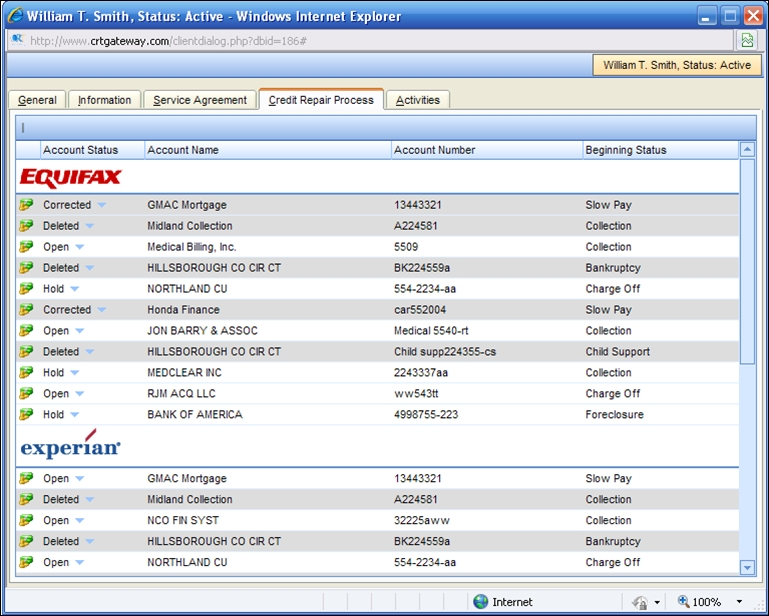Image resolution: width=769 pixels, height=616 pixels.
Task: Expand the Hold status dropdown for NORTHLAND CU
Action: 75,290
